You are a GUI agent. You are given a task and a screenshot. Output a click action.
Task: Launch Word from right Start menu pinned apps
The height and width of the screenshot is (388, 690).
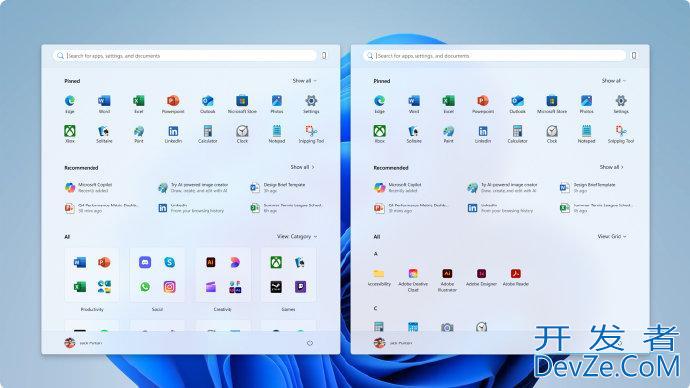(414, 104)
